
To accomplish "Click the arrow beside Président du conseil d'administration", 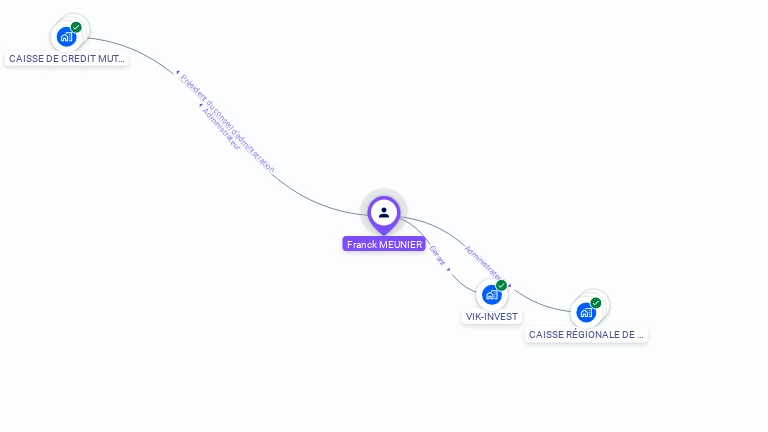I will 178,72.
